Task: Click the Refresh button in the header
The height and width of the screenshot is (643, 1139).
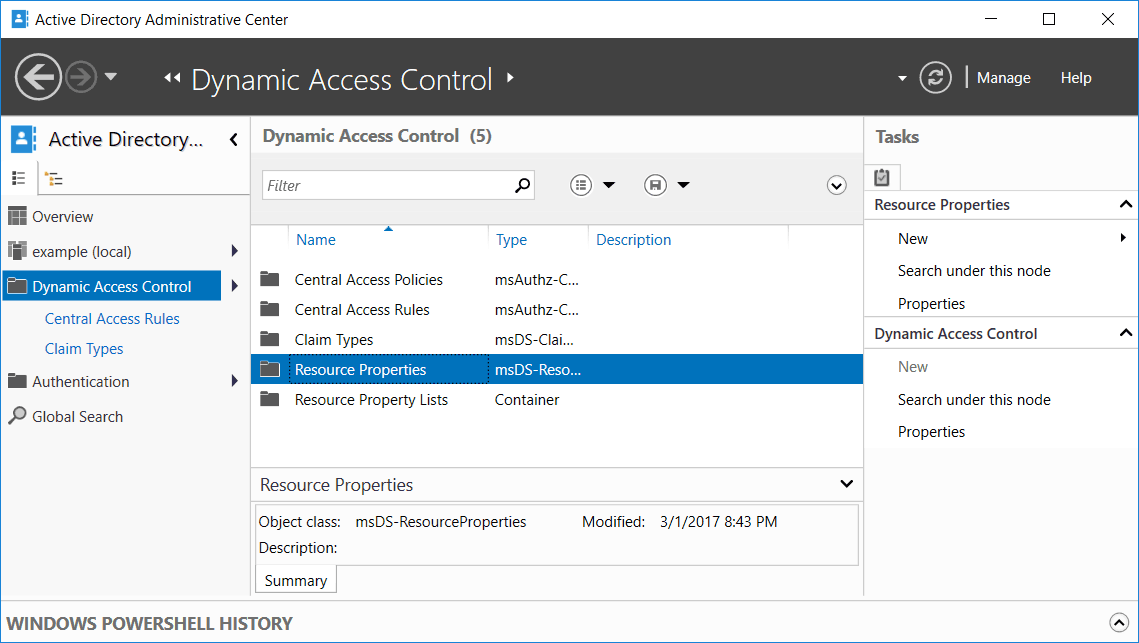Action: pos(936,78)
